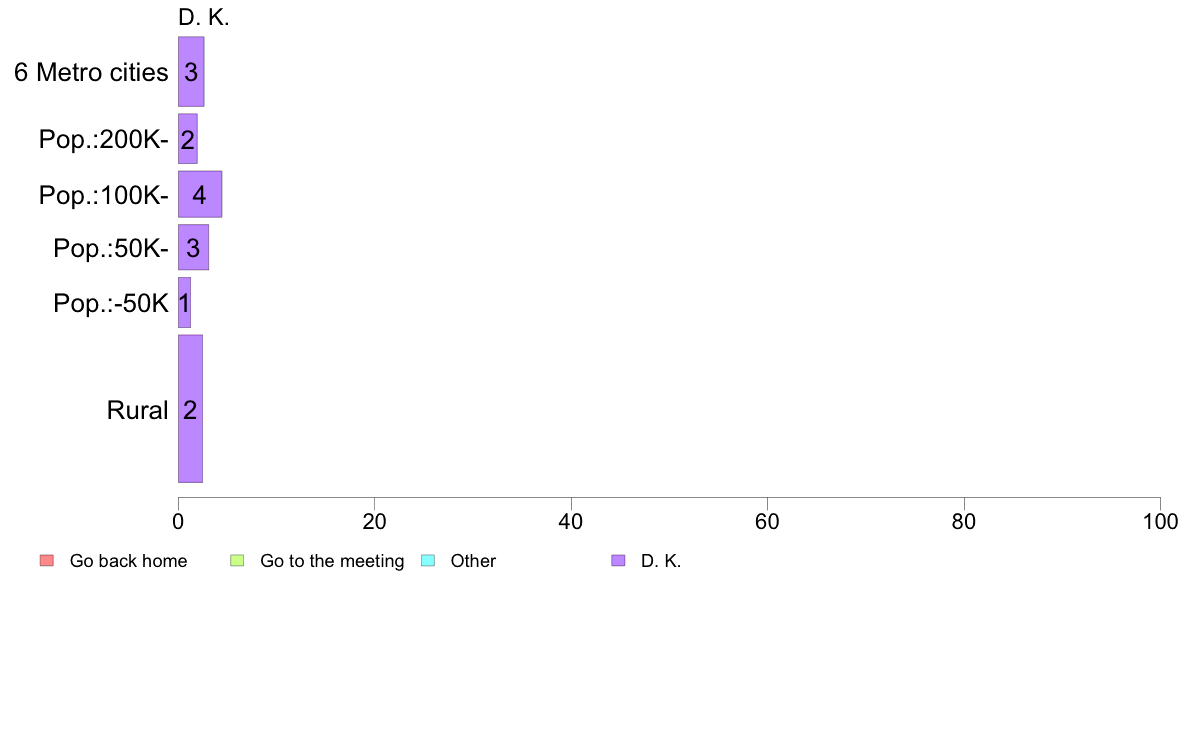Screen dimensions: 1188x736
Task: Select the 6 Metro cities bar
Action: 191,71
